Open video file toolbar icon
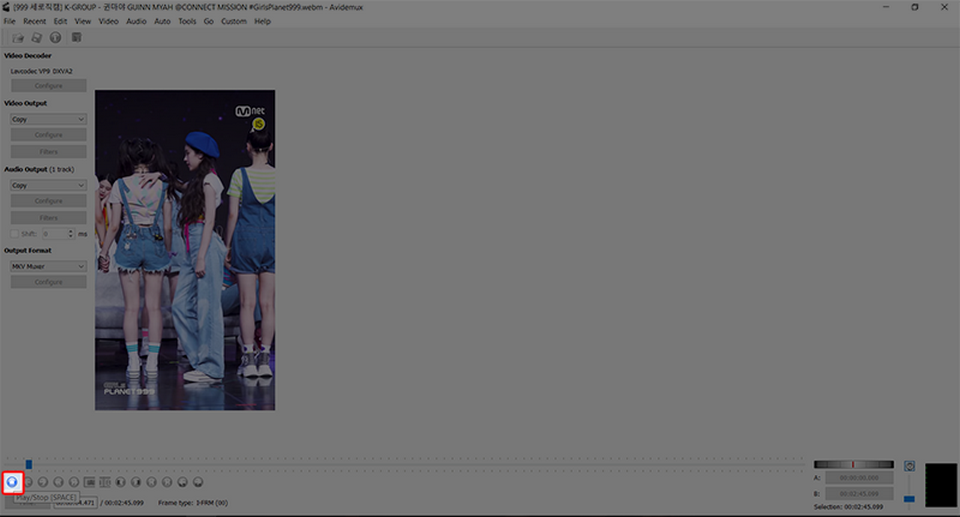Image resolution: width=960 pixels, height=517 pixels. tap(18, 37)
